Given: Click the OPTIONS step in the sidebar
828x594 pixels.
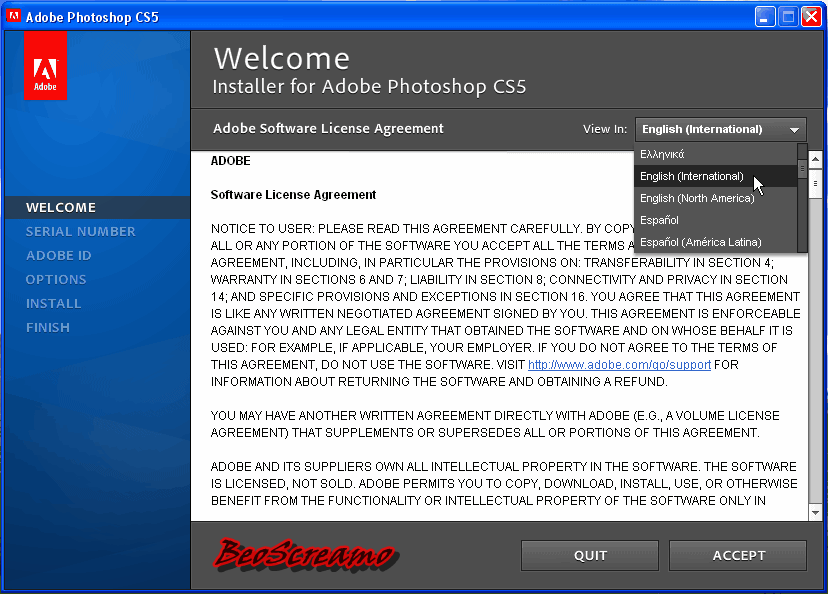Looking at the screenshot, I should tap(56, 280).
